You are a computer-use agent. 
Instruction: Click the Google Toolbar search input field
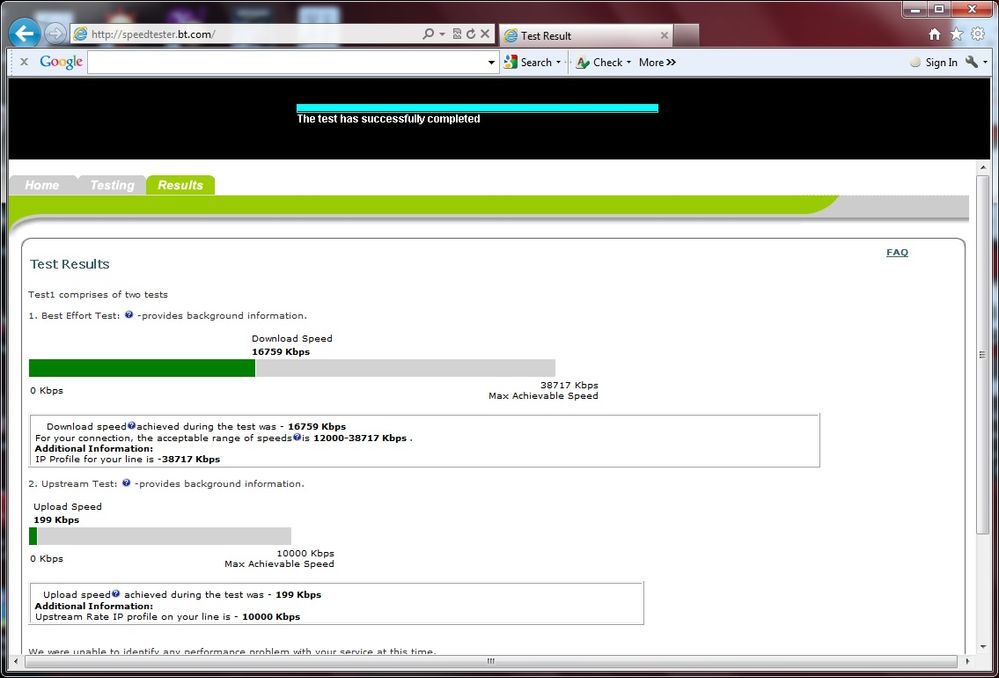tap(288, 62)
